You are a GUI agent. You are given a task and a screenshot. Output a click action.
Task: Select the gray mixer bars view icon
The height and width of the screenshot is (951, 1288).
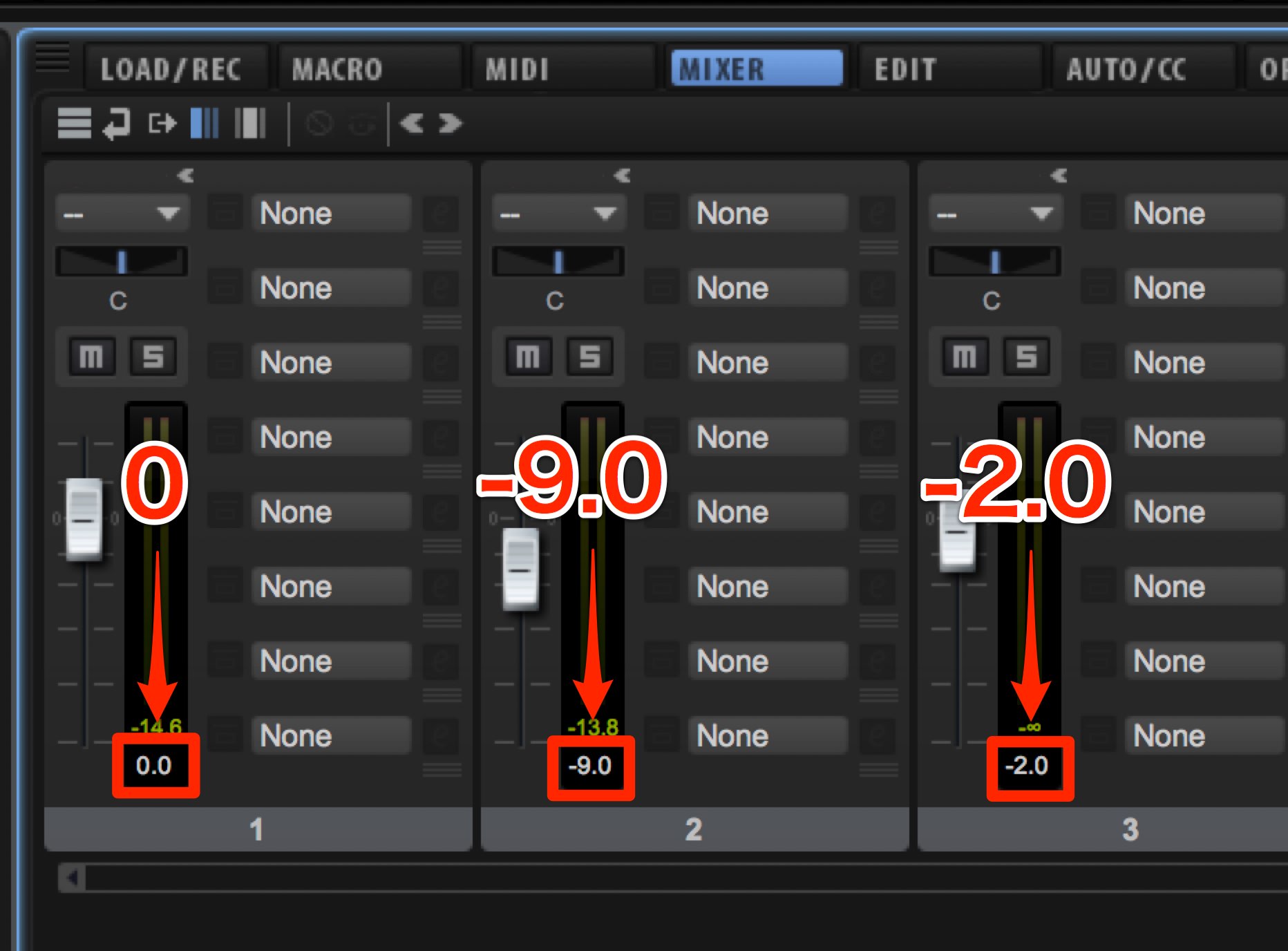(x=249, y=124)
